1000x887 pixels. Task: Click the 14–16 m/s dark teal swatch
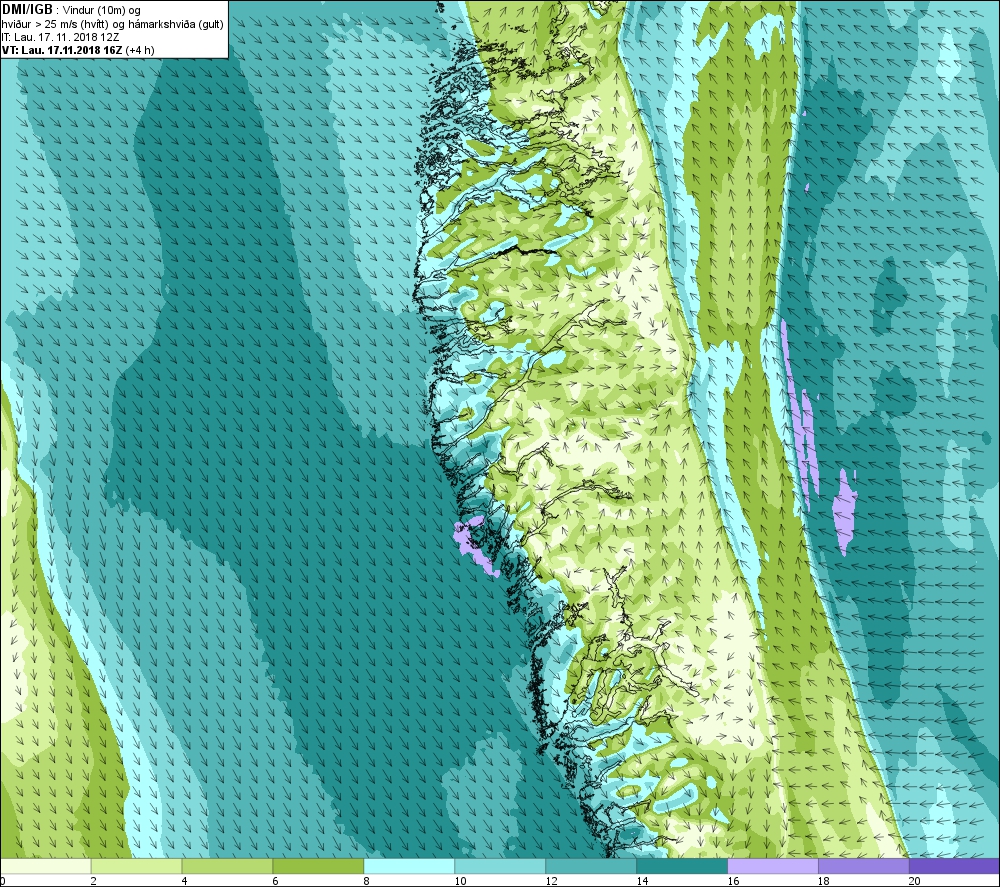tap(682, 866)
